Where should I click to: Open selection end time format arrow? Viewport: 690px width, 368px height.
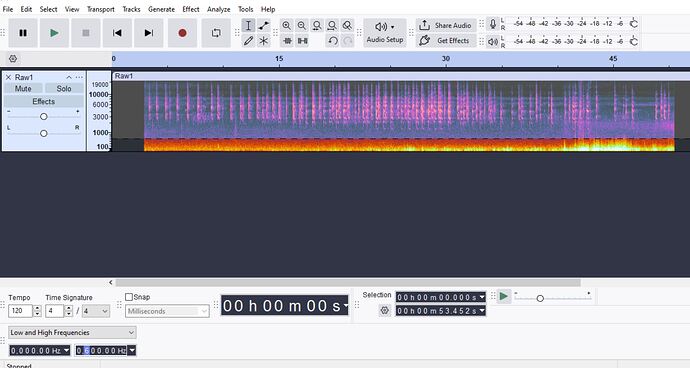482,311
